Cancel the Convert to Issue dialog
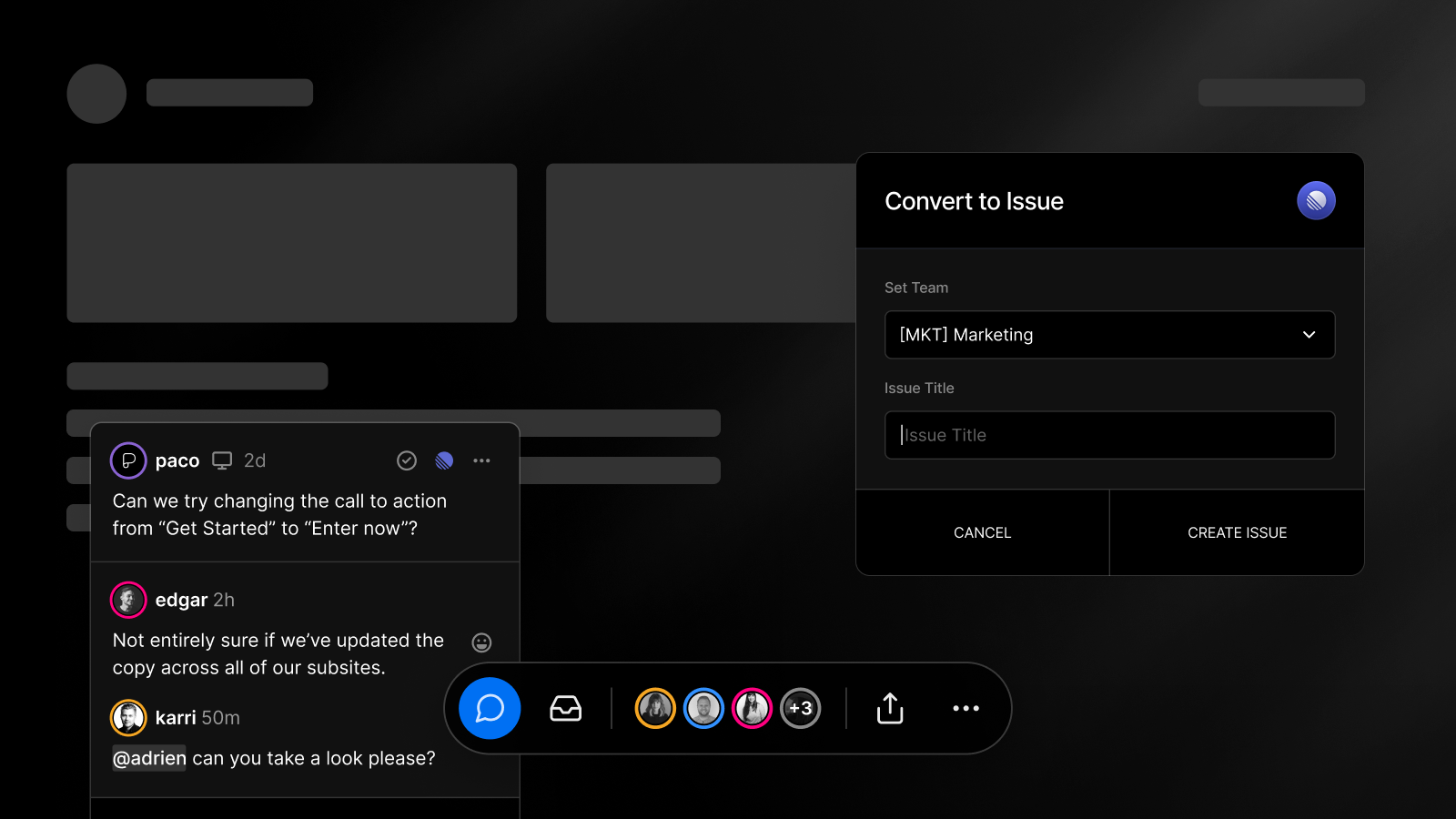 pyautogui.click(x=982, y=532)
